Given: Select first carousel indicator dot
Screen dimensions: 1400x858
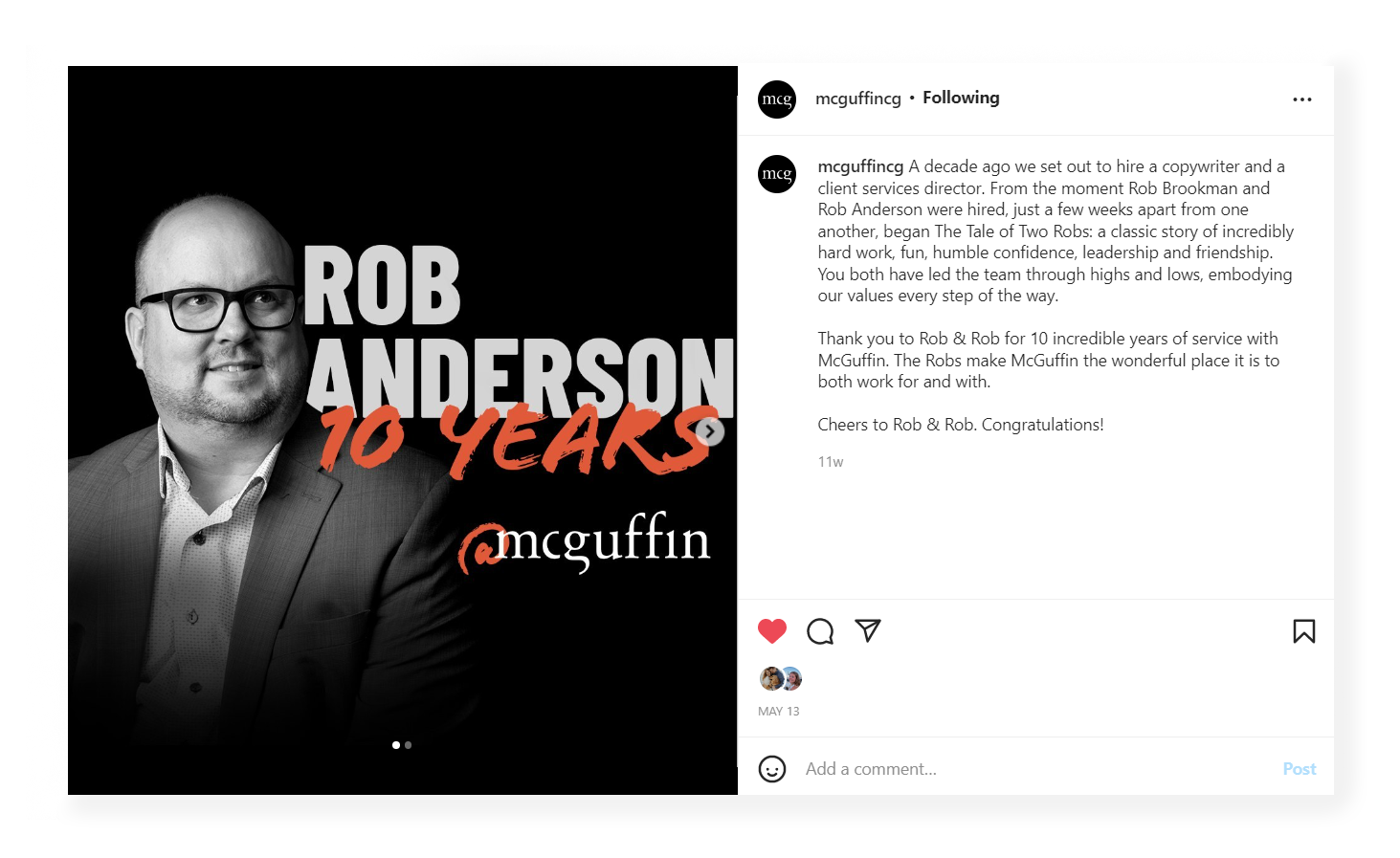Looking at the screenshot, I should 396,745.
